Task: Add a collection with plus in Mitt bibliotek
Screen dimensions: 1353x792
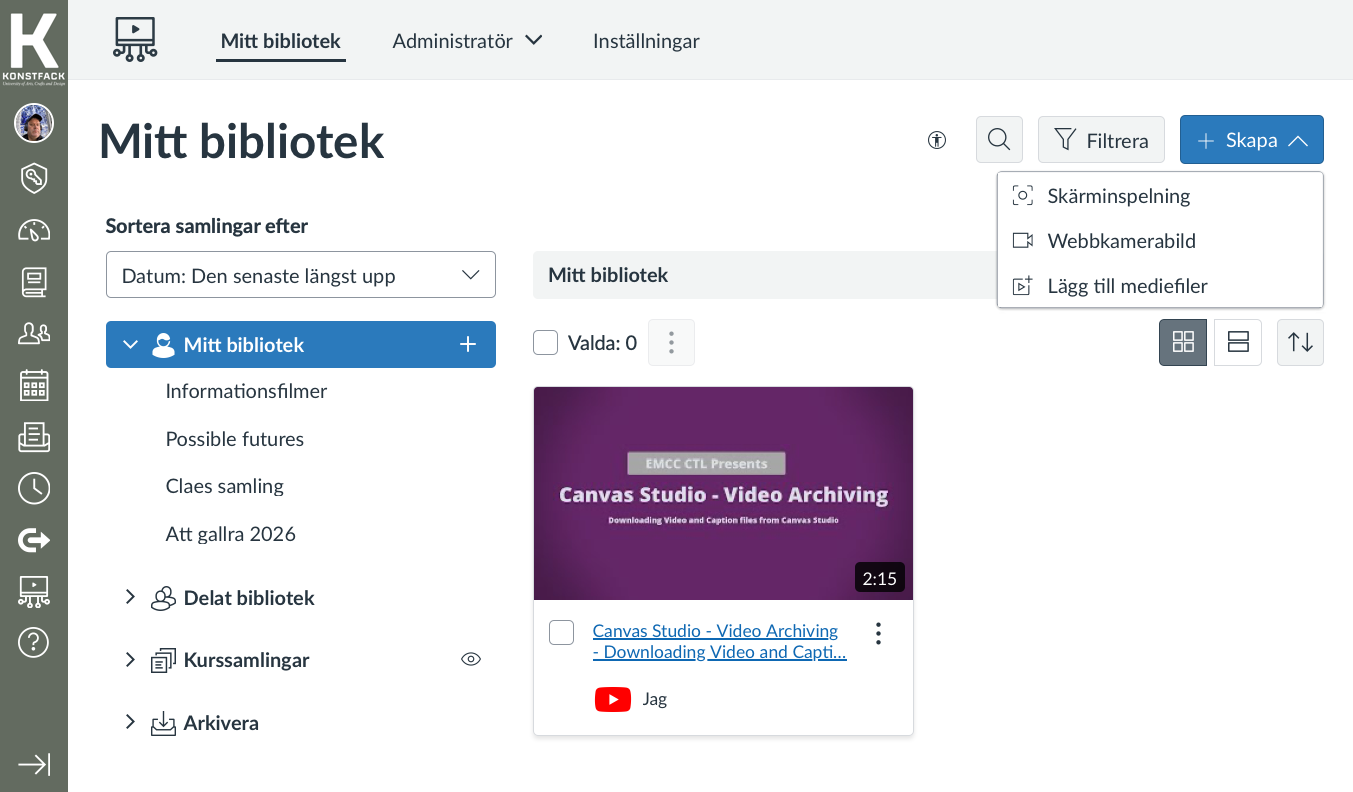Action: pos(468,345)
